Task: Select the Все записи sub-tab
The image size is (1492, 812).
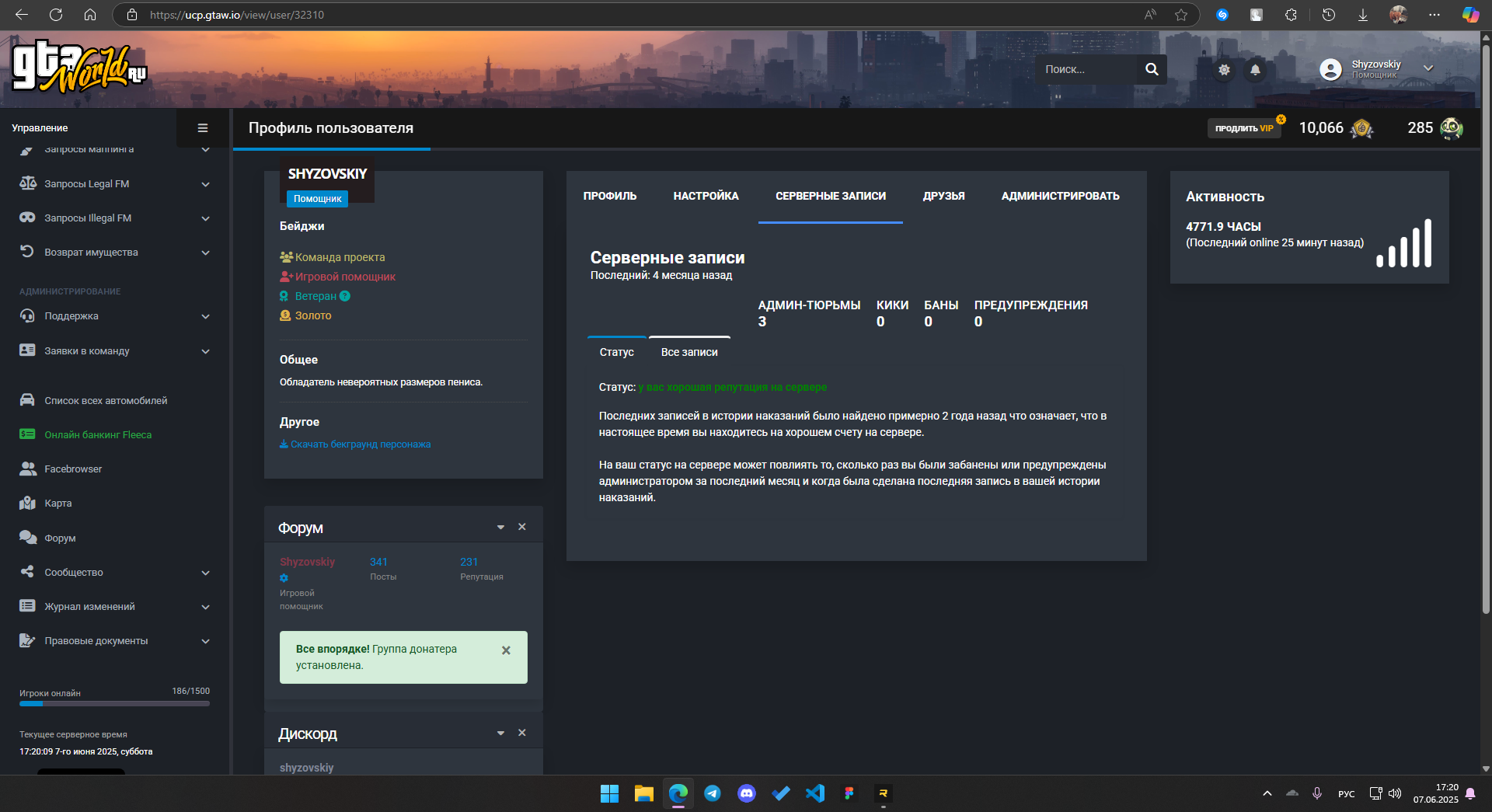Action: click(x=689, y=352)
